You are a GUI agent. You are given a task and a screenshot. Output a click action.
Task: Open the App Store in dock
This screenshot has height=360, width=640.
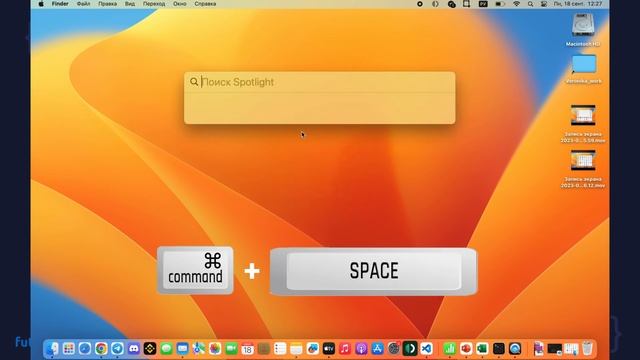pyautogui.click(x=378, y=348)
